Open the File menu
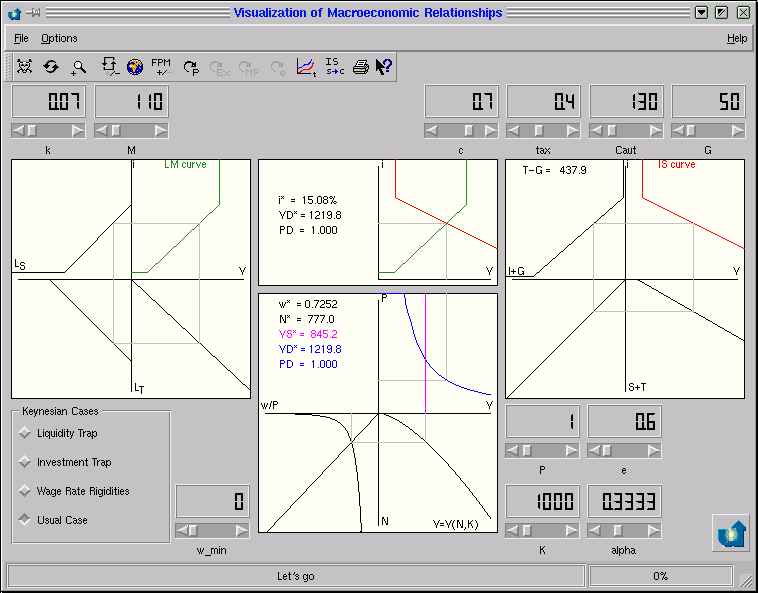758x593 pixels. pyautogui.click(x=21, y=38)
